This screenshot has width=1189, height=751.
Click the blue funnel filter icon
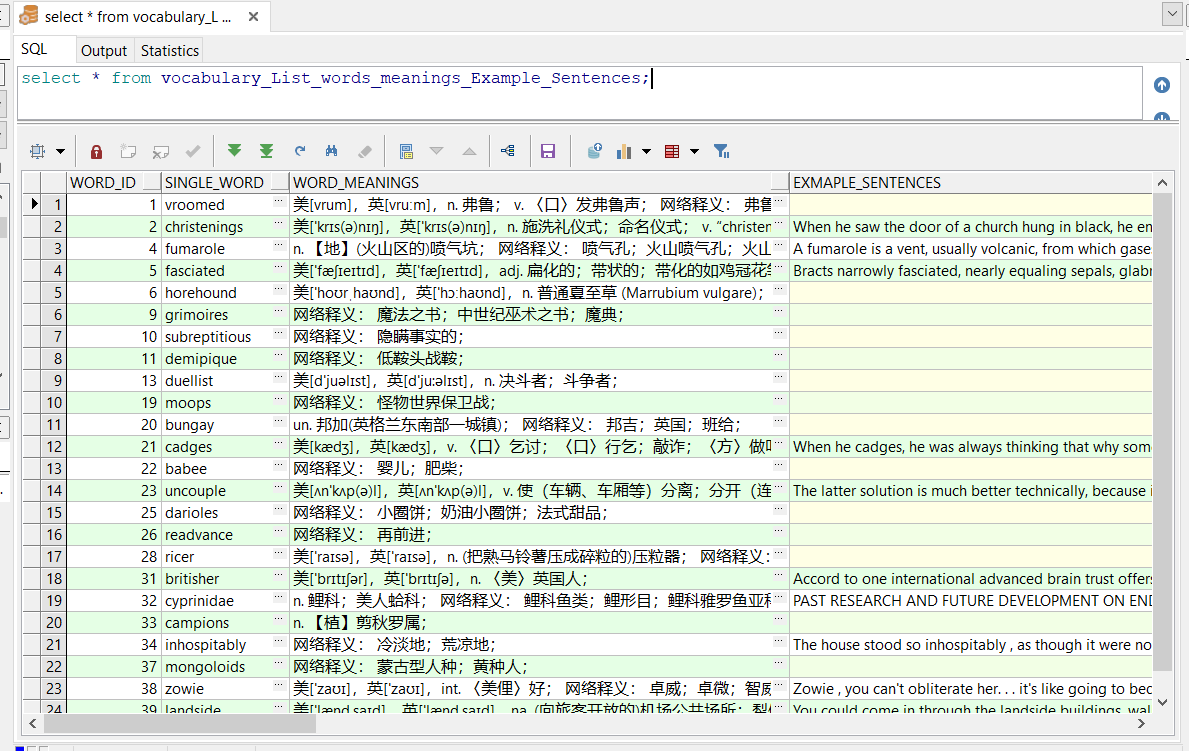721,151
